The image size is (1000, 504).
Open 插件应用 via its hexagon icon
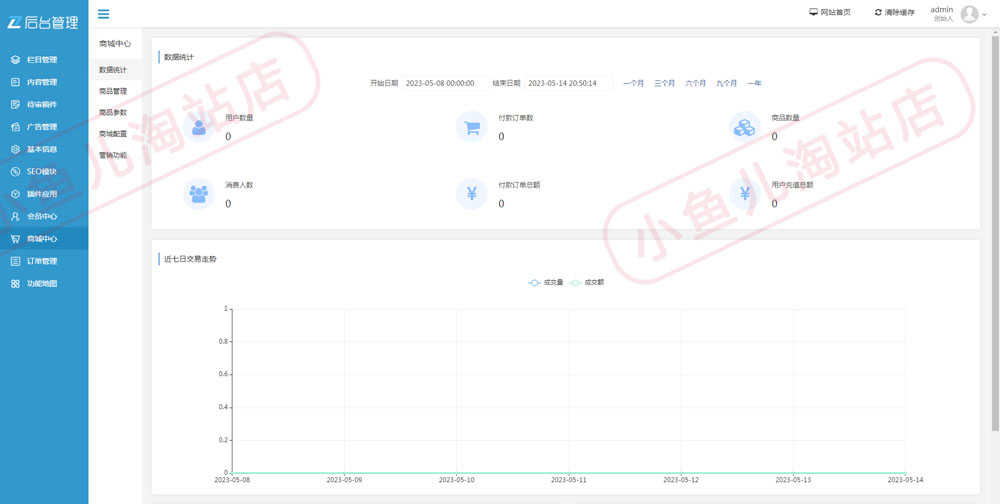(15, 194)
